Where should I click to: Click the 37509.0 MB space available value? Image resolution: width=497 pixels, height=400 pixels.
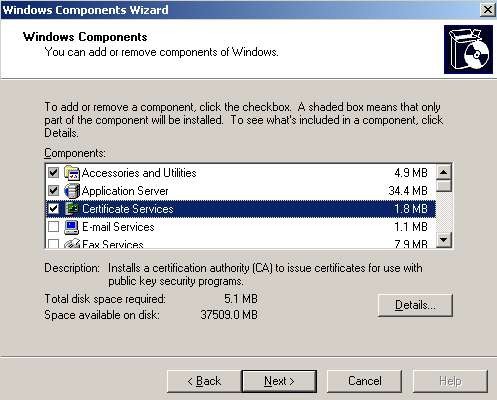pyautogui.click(x=229, y=314)
